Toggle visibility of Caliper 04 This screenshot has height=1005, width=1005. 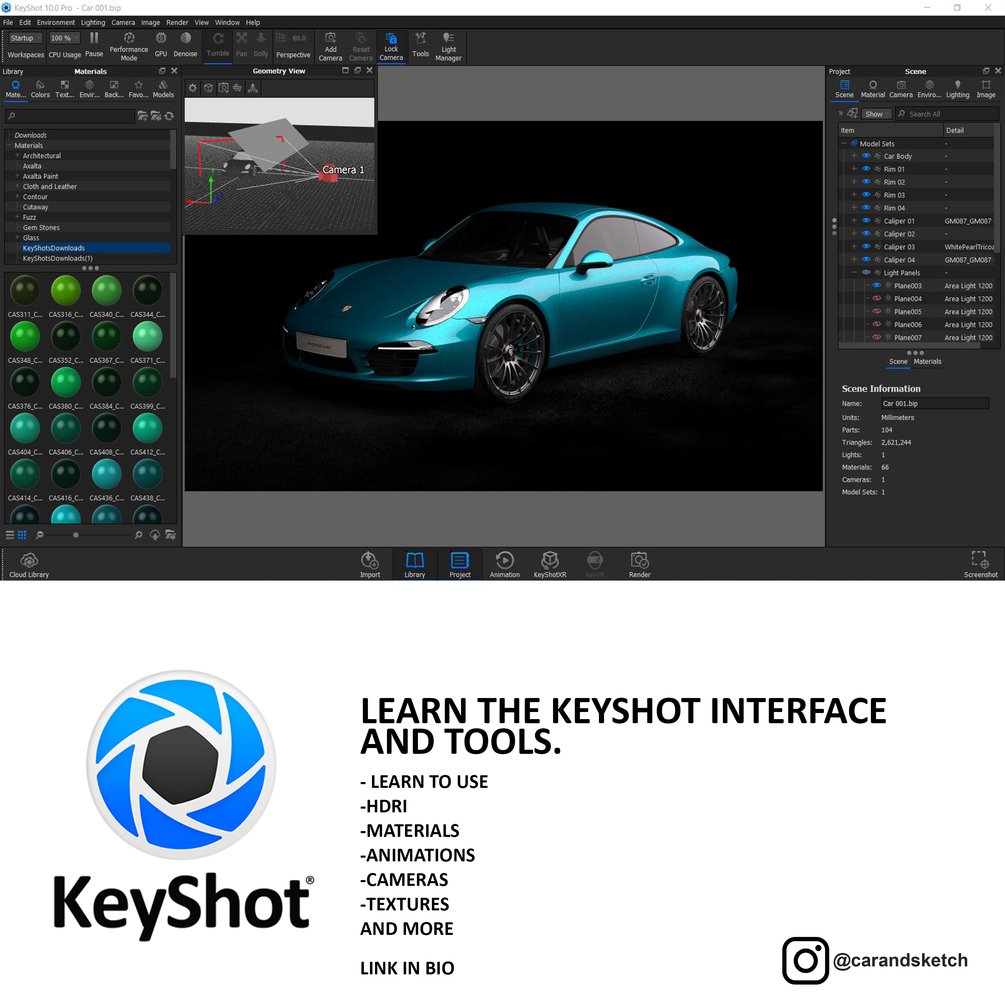pyautogui.click(x=866, y=260)
